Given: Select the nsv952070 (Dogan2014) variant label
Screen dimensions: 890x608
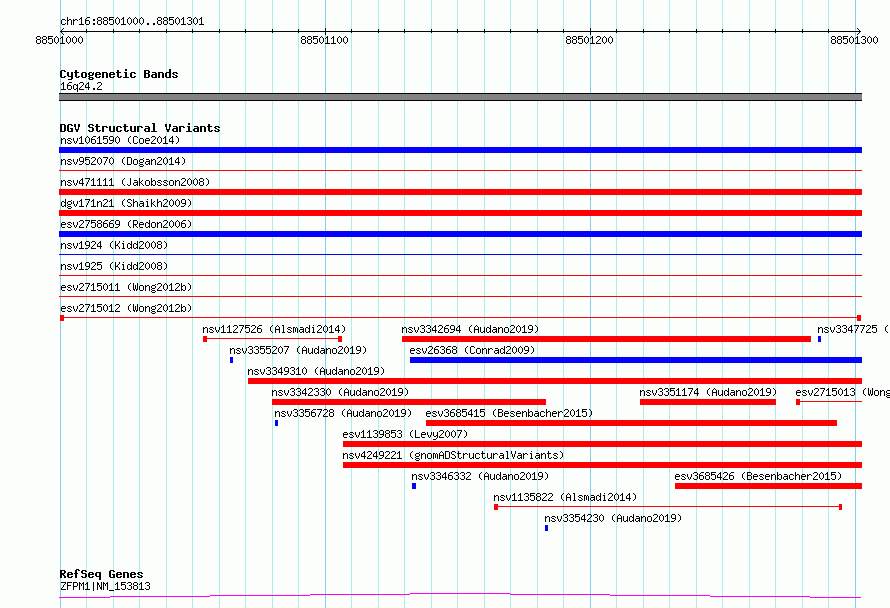Looking at the screenshot, I should tap(123, 161).
